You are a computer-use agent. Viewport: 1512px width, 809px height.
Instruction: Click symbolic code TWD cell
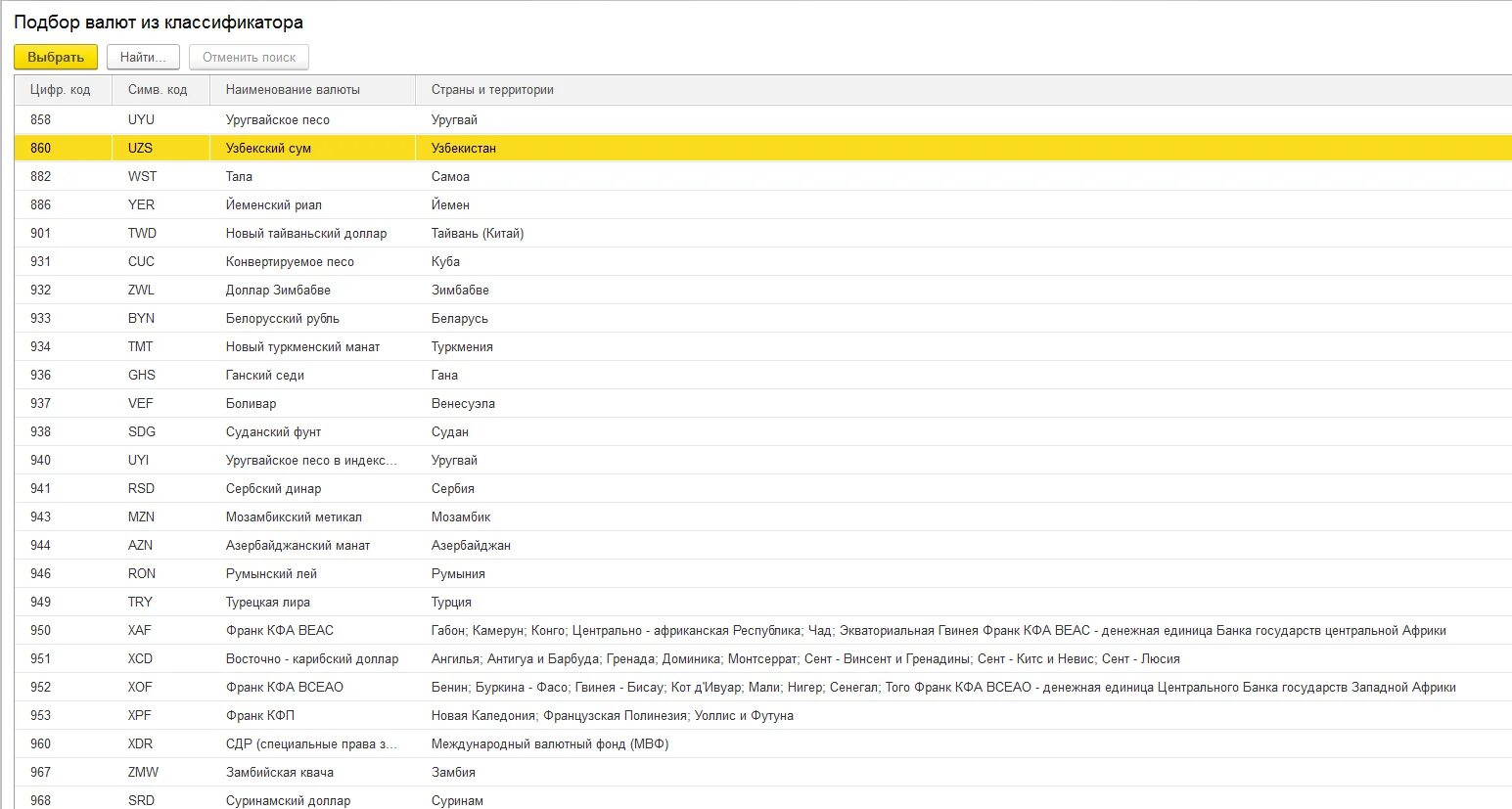pos(161,233)
